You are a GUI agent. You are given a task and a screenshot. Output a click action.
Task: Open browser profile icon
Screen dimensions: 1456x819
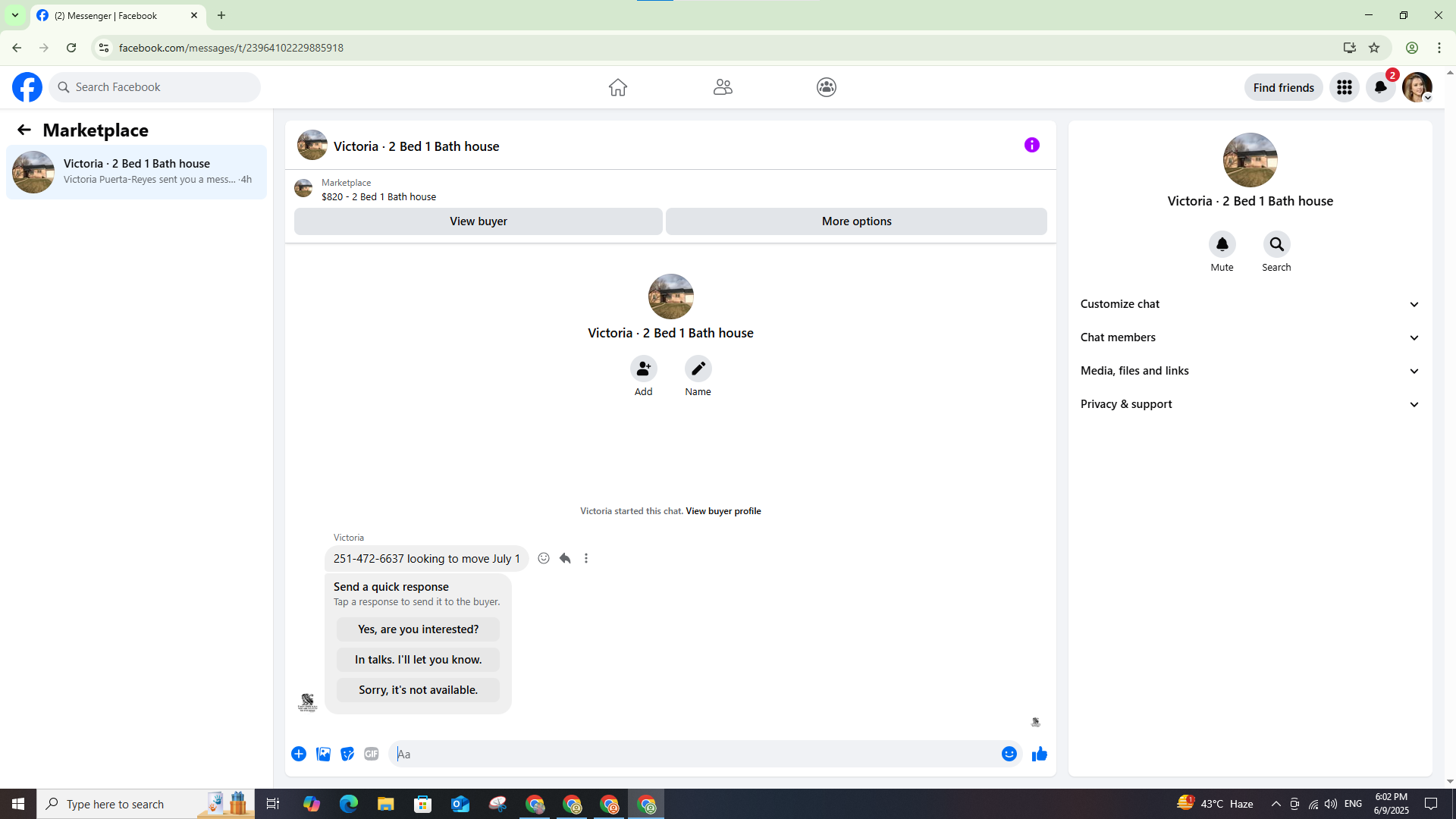click(x=1412, y=48)
